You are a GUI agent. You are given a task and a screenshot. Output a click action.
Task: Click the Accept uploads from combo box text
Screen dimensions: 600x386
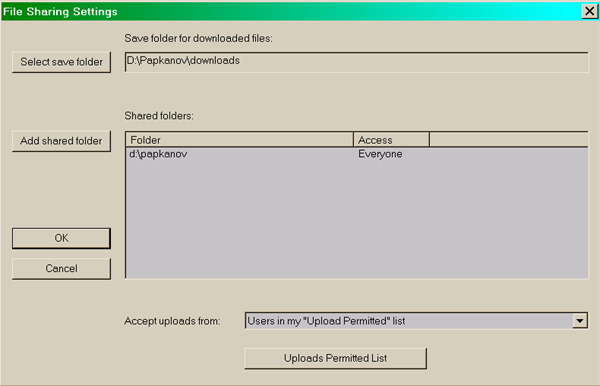click(409, 321)
